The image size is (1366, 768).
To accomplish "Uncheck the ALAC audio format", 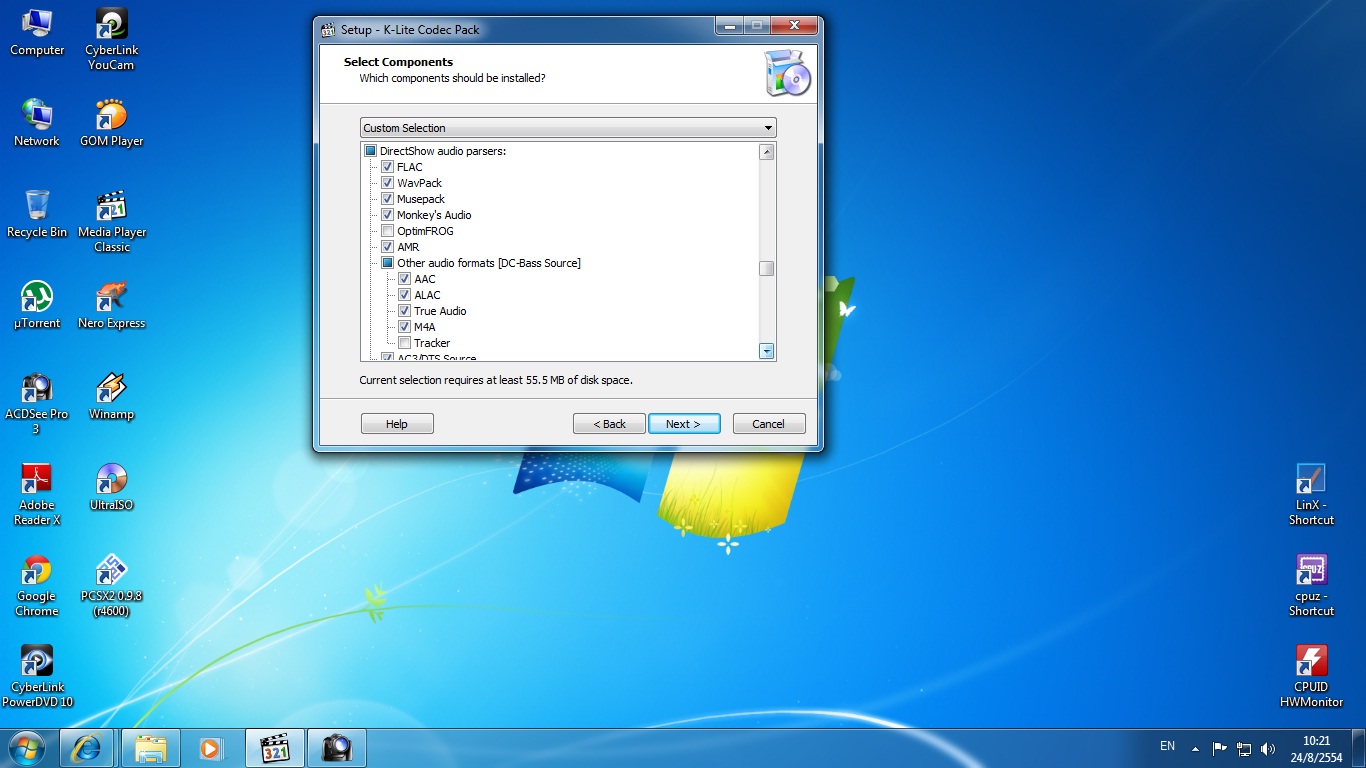I will [x=404, y=295].
